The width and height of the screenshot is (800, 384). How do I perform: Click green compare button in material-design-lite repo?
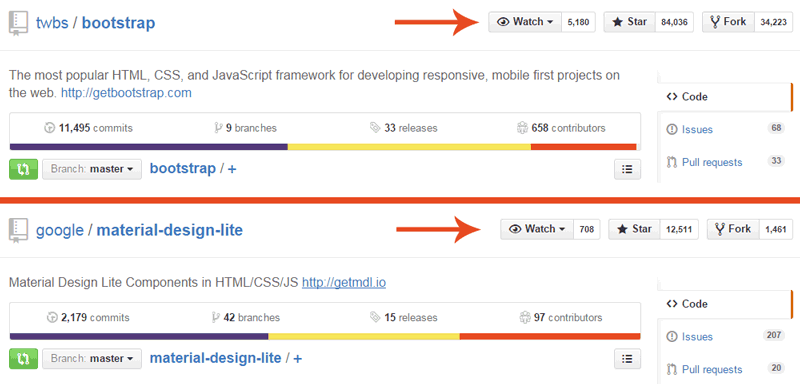23,359
